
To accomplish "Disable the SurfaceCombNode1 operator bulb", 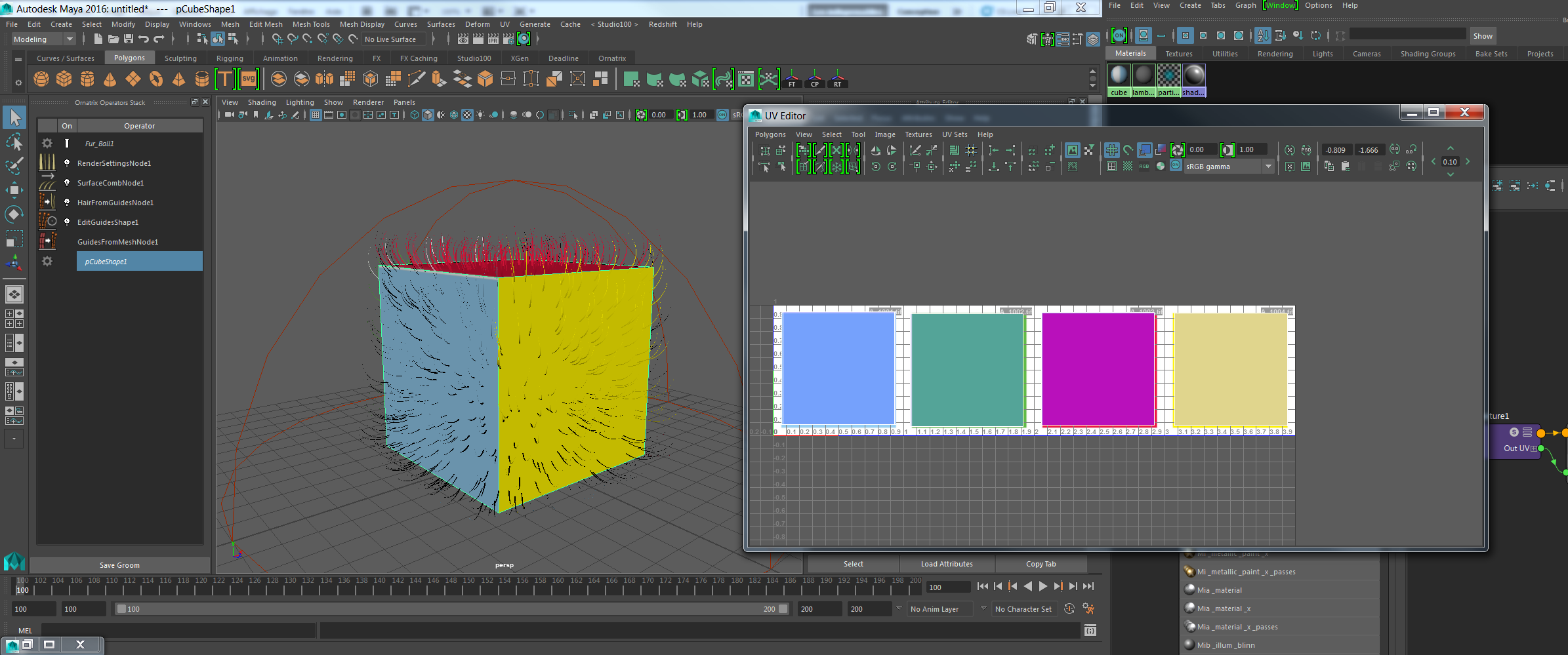I will (67, 183).
